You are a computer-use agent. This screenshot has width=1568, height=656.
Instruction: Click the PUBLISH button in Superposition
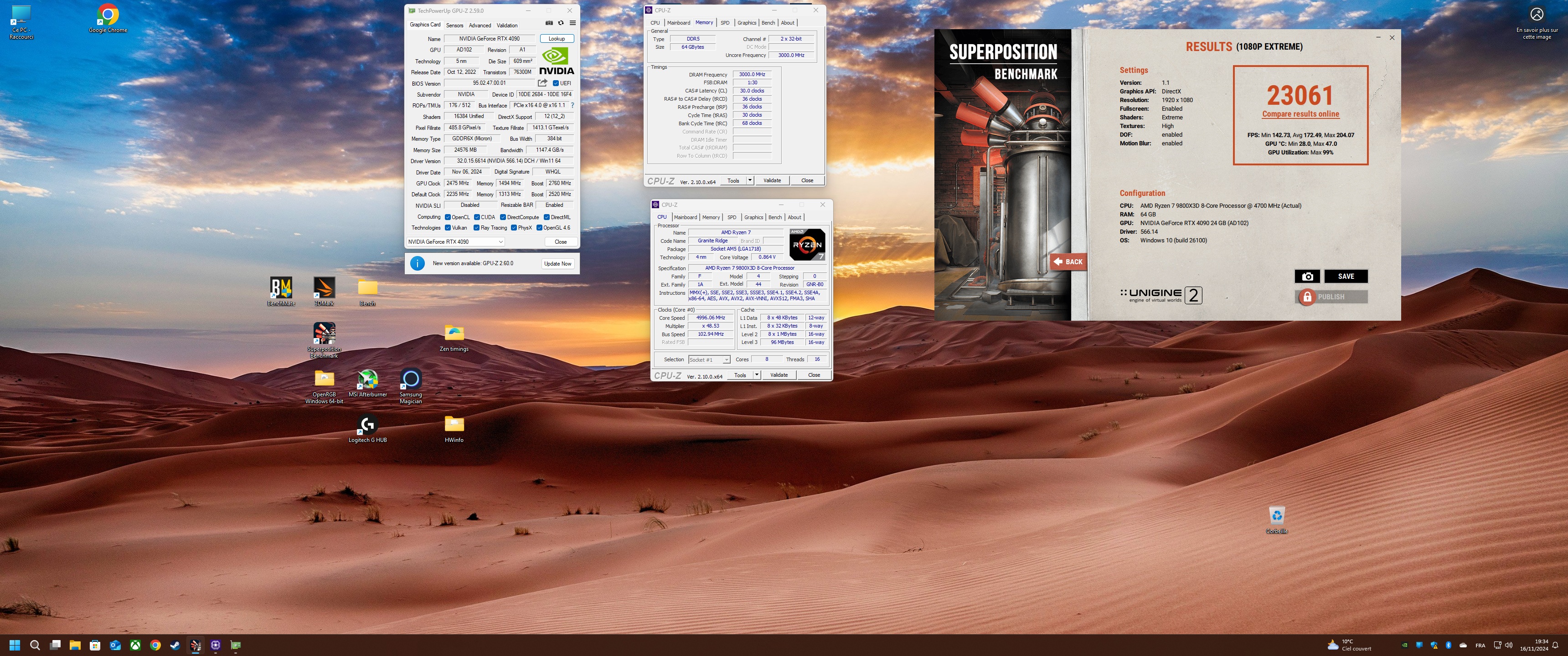click(x=1331, y=297)
